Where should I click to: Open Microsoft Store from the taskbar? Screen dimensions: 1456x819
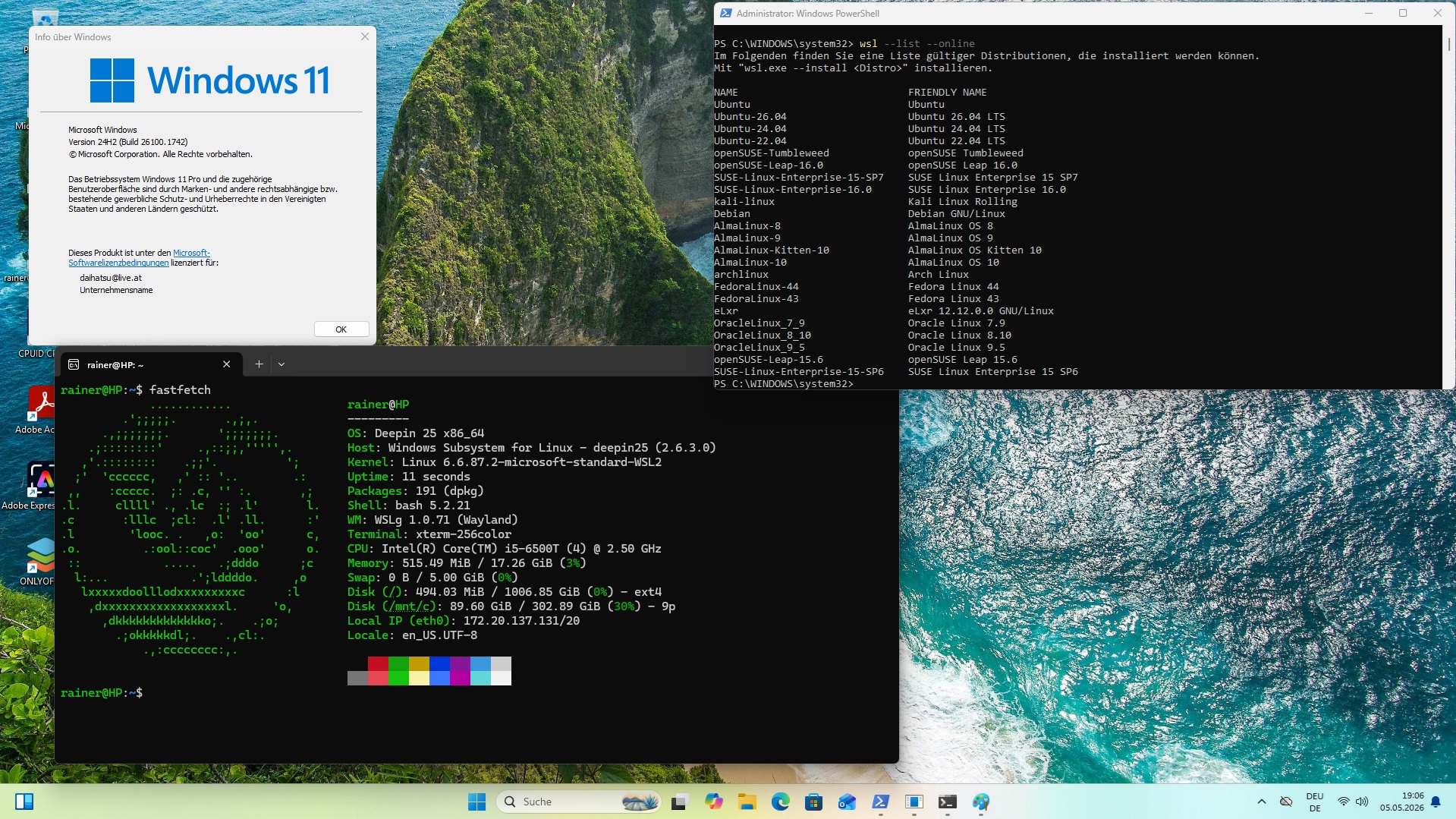813,802
